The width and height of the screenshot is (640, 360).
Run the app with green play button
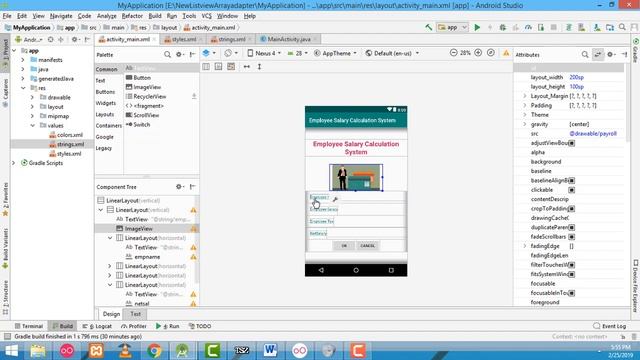click(x=477, y=28)
